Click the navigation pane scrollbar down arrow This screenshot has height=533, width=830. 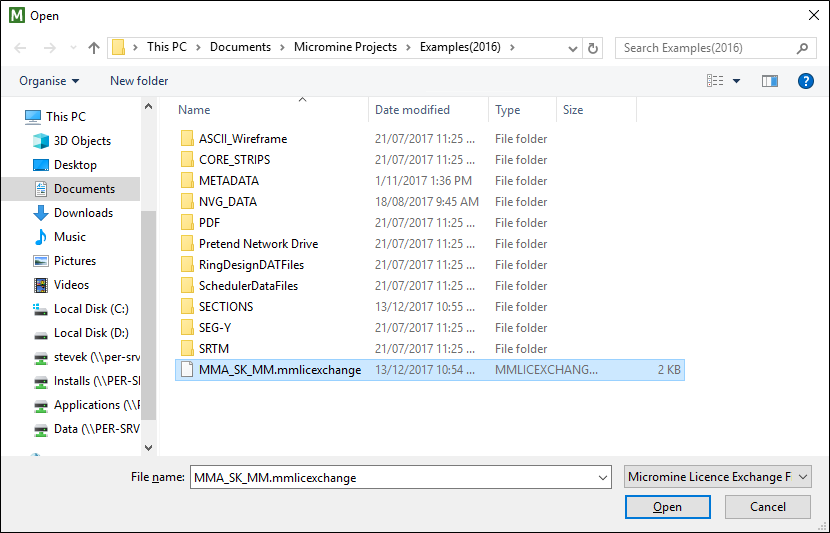(x=149, y=448)
